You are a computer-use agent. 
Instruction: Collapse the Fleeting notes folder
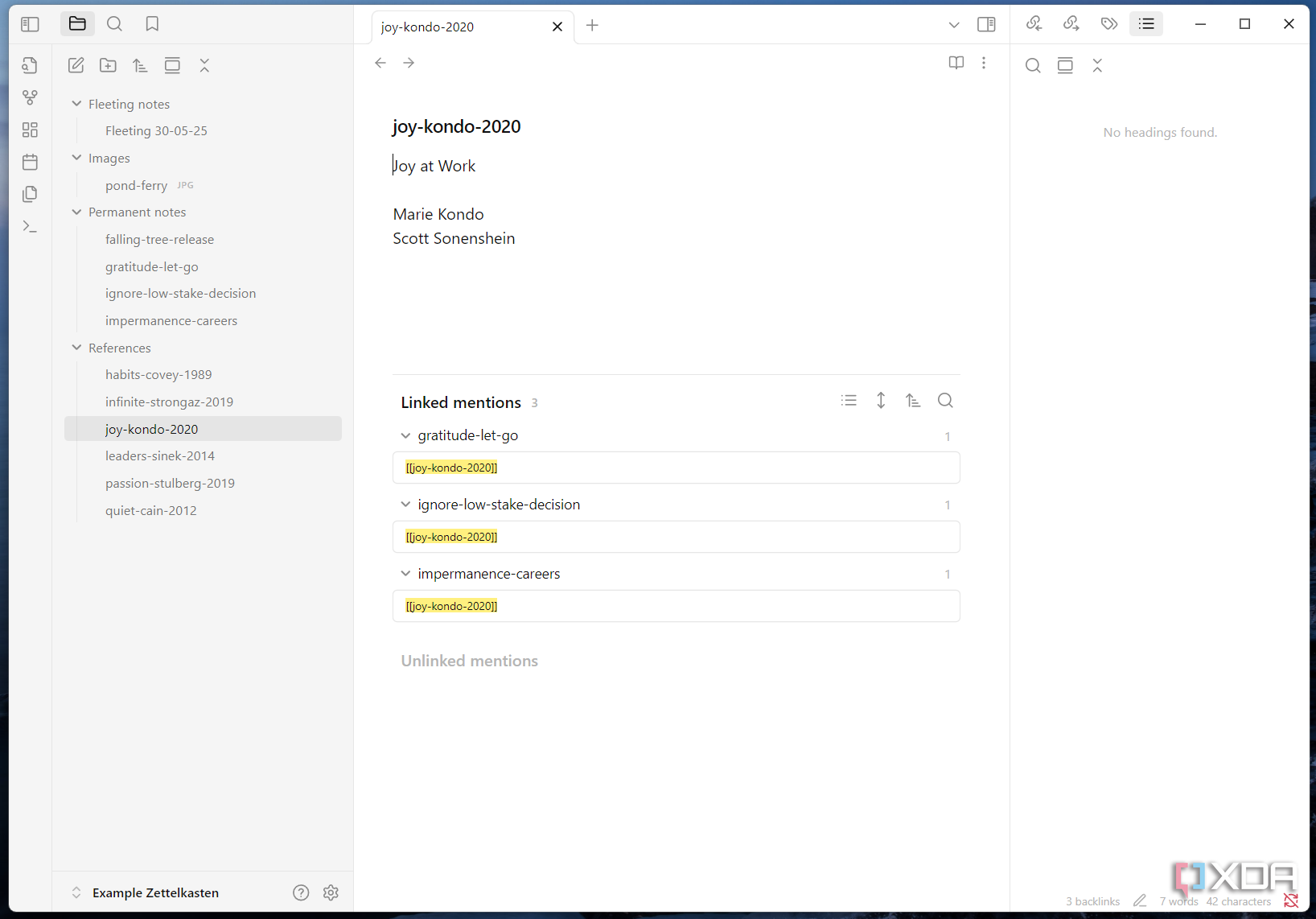[x=76, y=104]
